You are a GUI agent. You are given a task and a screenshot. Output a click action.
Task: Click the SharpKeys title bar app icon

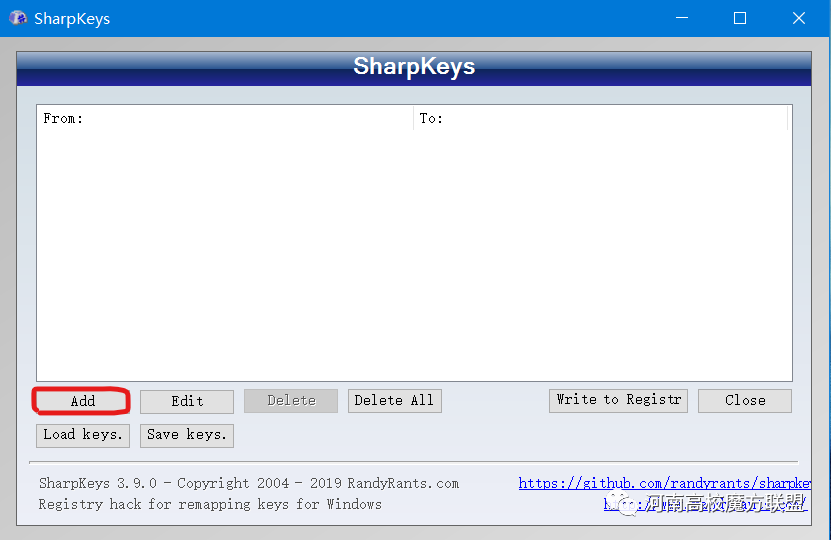click(x=18, y=18)
